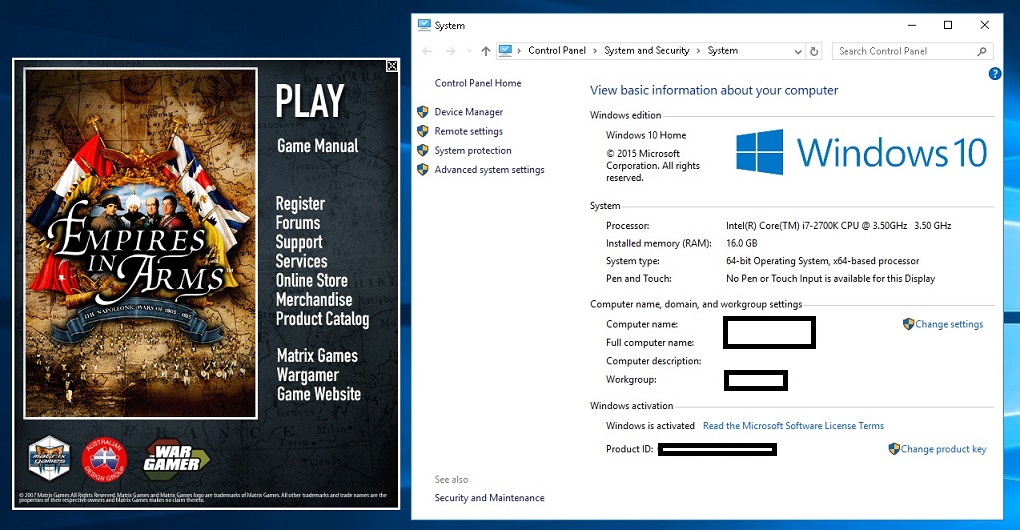Click the War Gamer logo

click(x=176, y=457)
